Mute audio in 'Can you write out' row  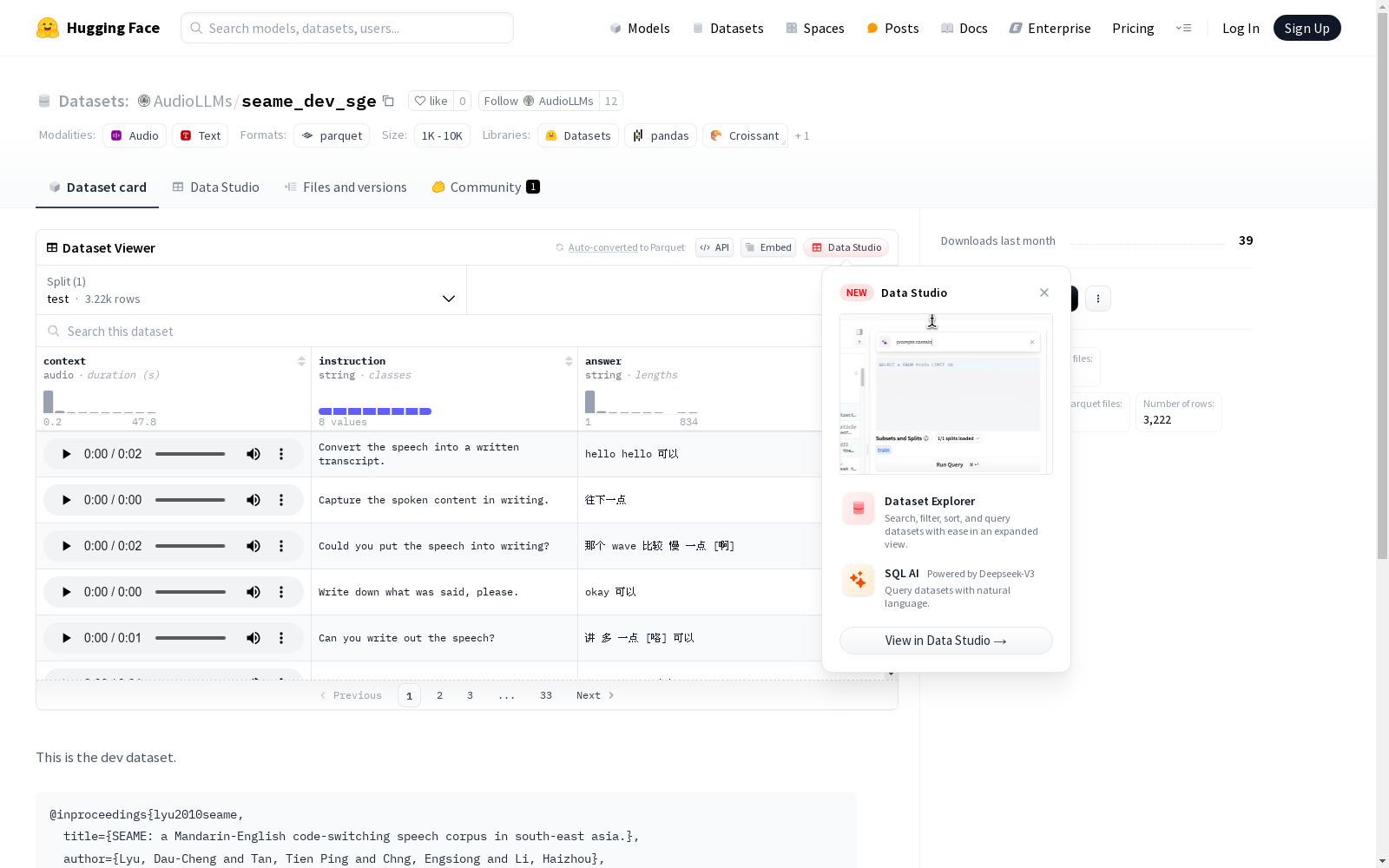253,638
